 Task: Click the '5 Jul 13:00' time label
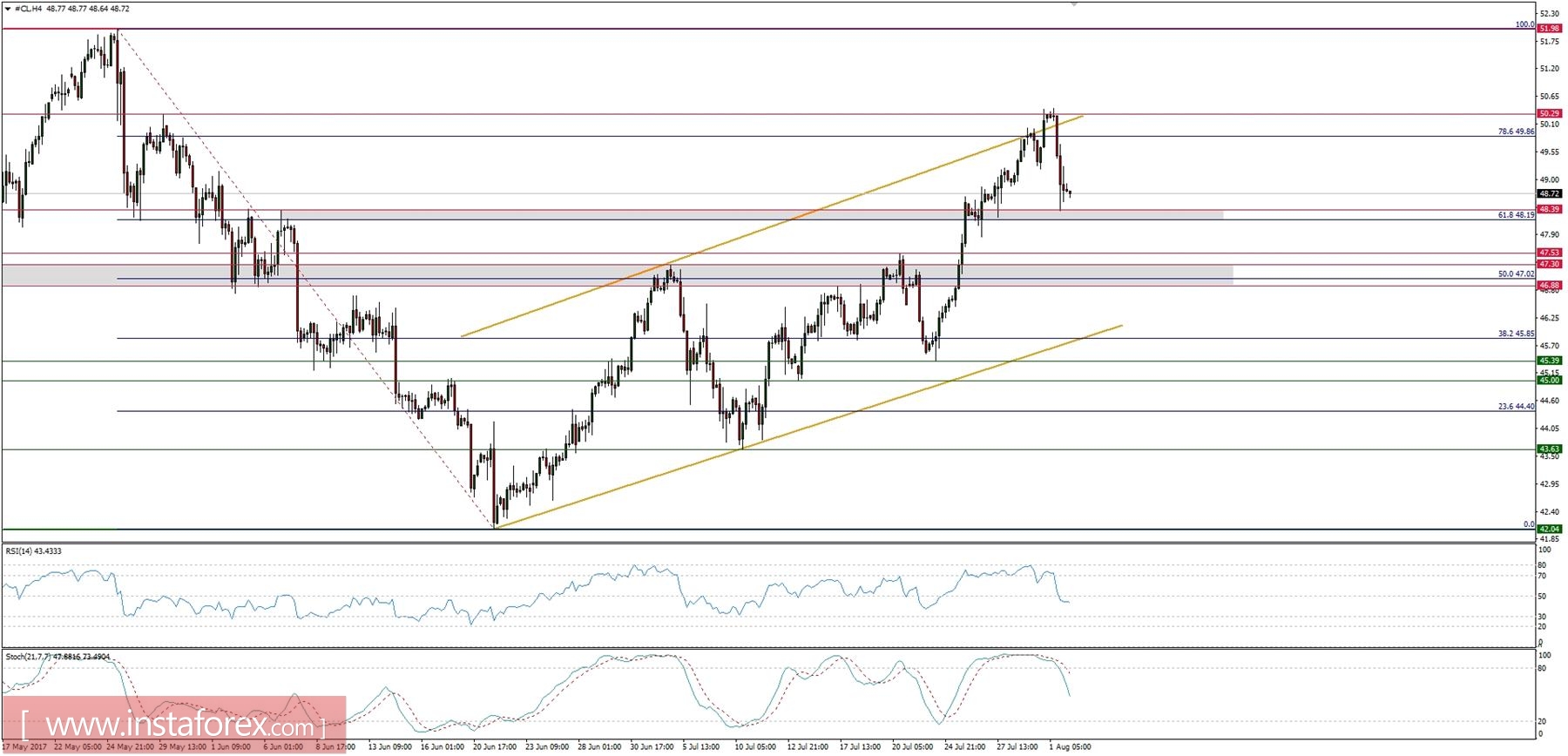click(700, 746)
